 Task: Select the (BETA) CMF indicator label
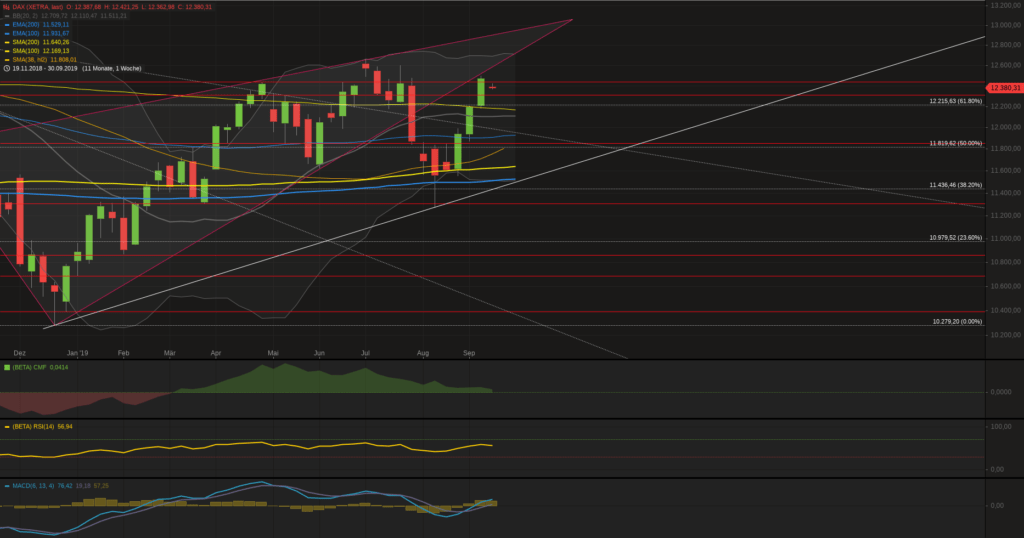[x=31, y=370]
